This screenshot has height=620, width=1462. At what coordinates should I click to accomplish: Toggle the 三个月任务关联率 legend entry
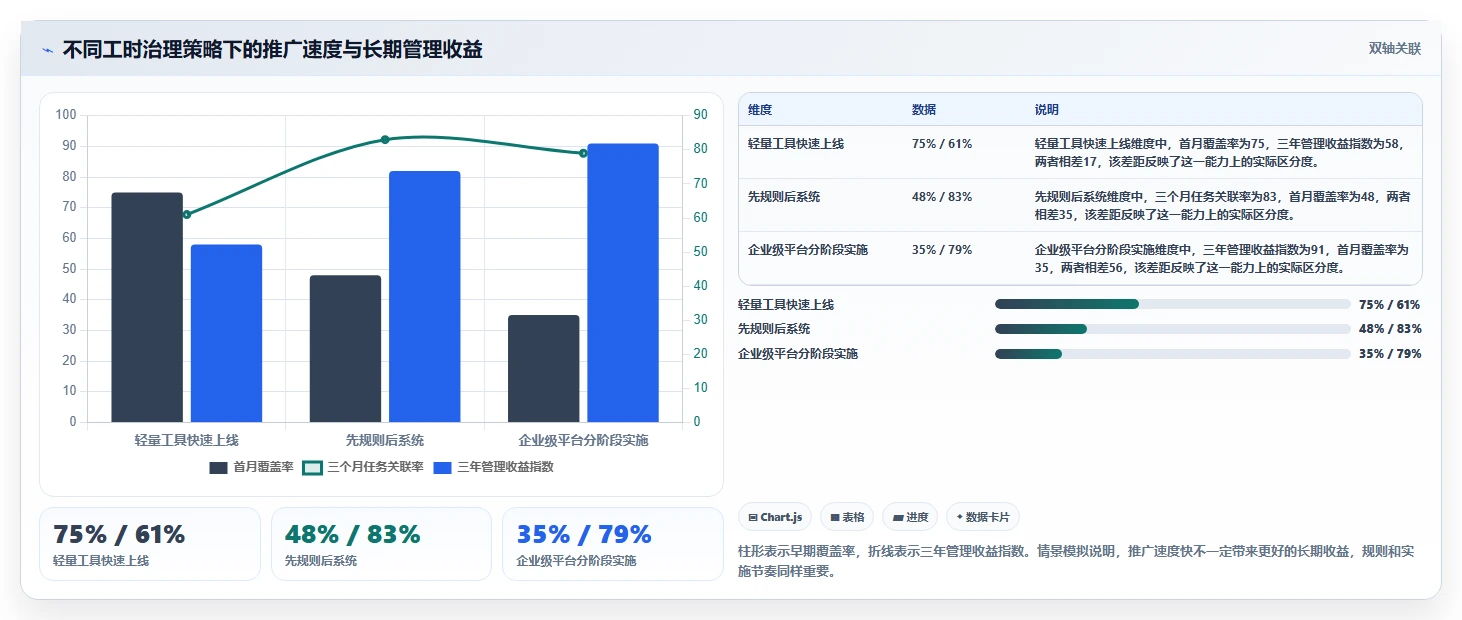pyautogui.click(x=363, y=467)
